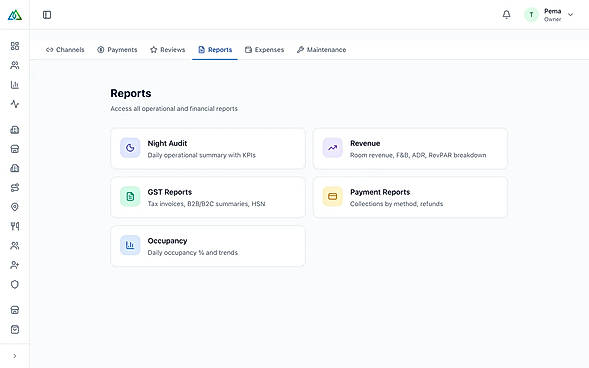Click the 'Reports' page heading
The image size is (589, 368).
(131, 94)
